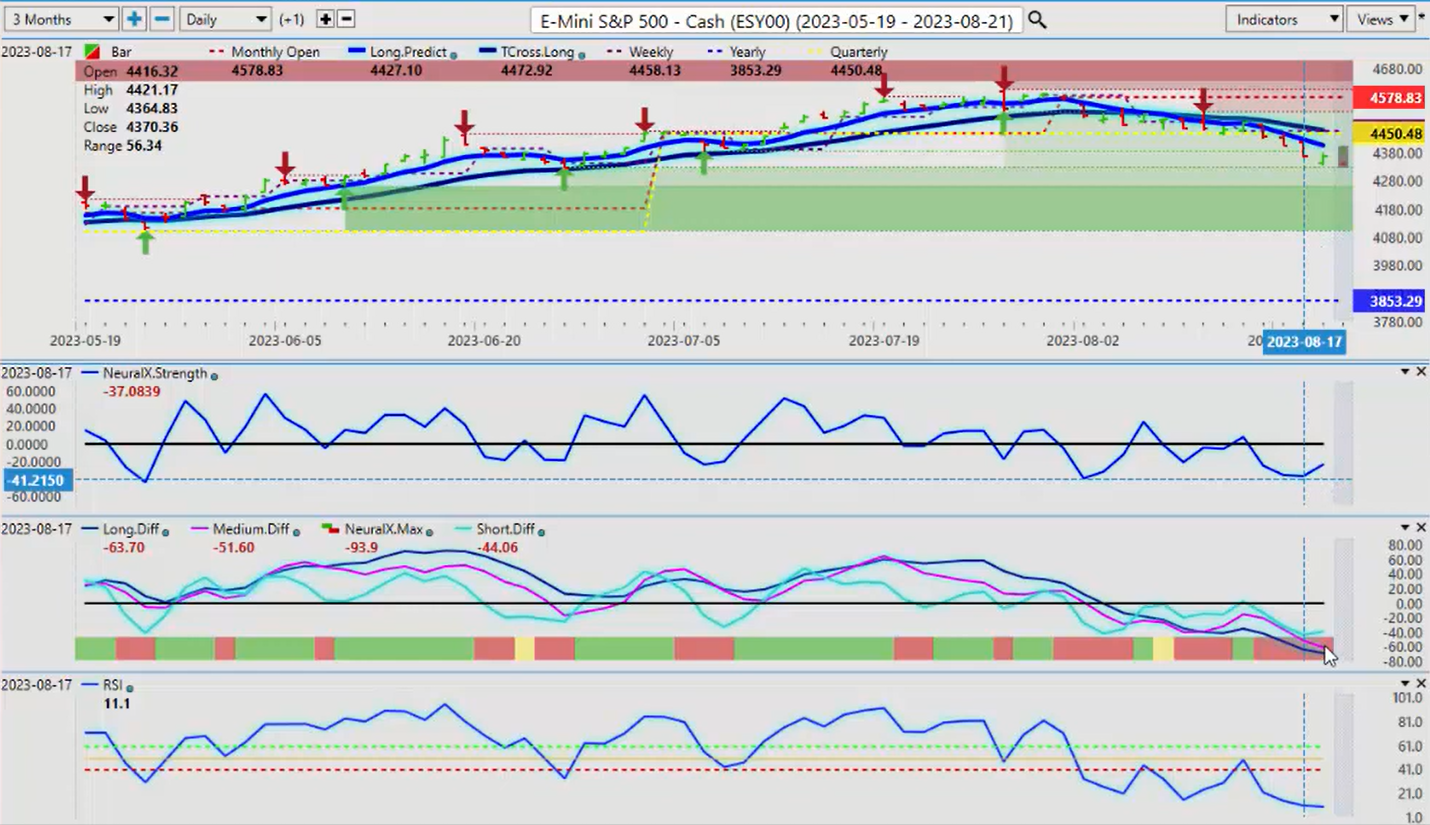Open the NeuralX.Strength panel options arrow
The width and height of the screenshot is (1430, 825).
point(1406,372)
